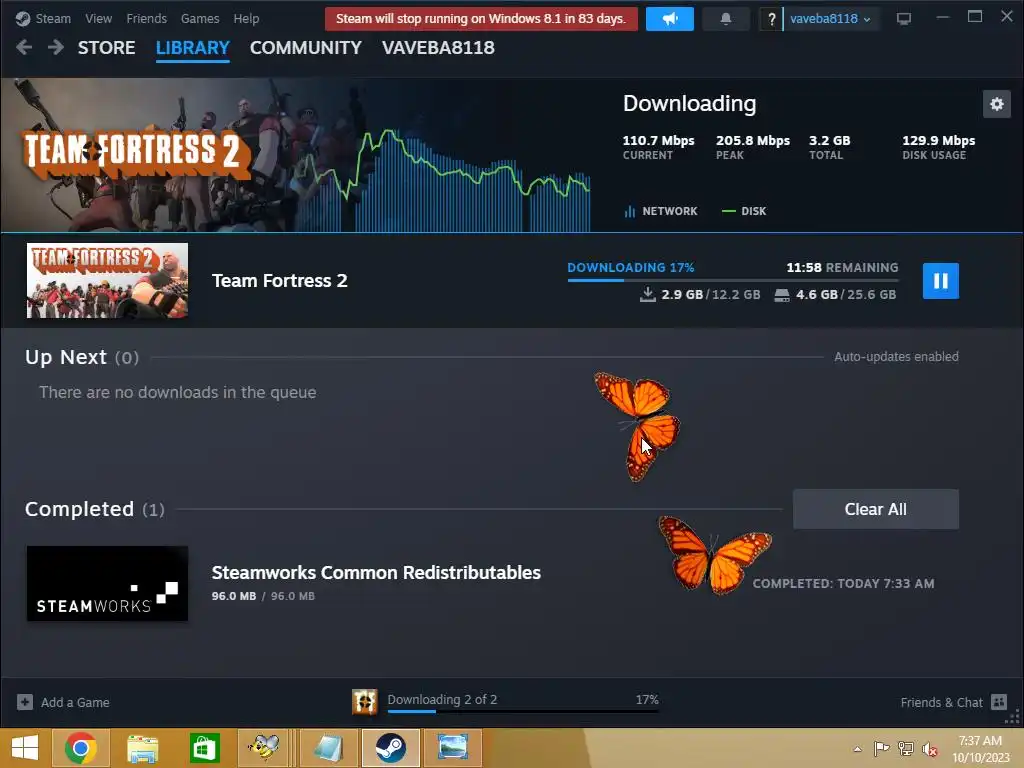Click the Steam logo in the menu bar
1024x768 pixels.
pyautogui.click(x=23, y=18)
